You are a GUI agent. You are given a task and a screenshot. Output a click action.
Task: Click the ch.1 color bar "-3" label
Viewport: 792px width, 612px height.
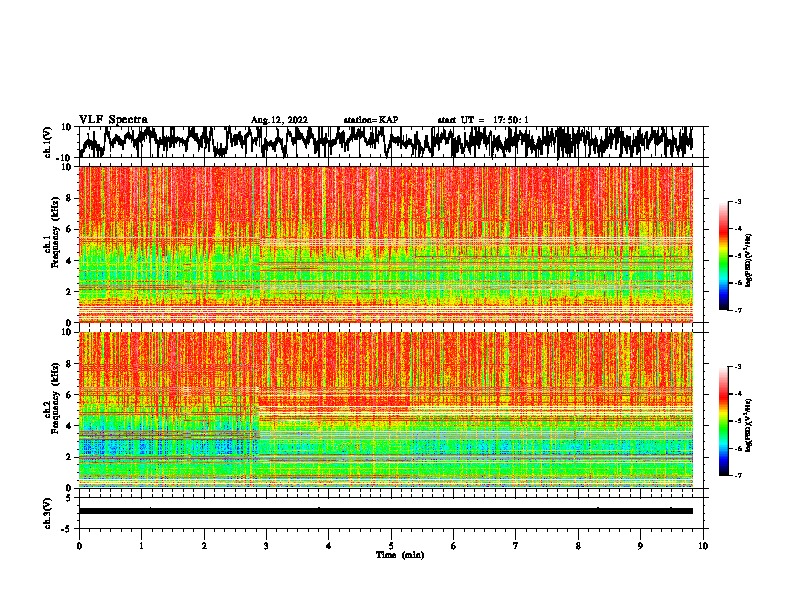coord(738,202)
